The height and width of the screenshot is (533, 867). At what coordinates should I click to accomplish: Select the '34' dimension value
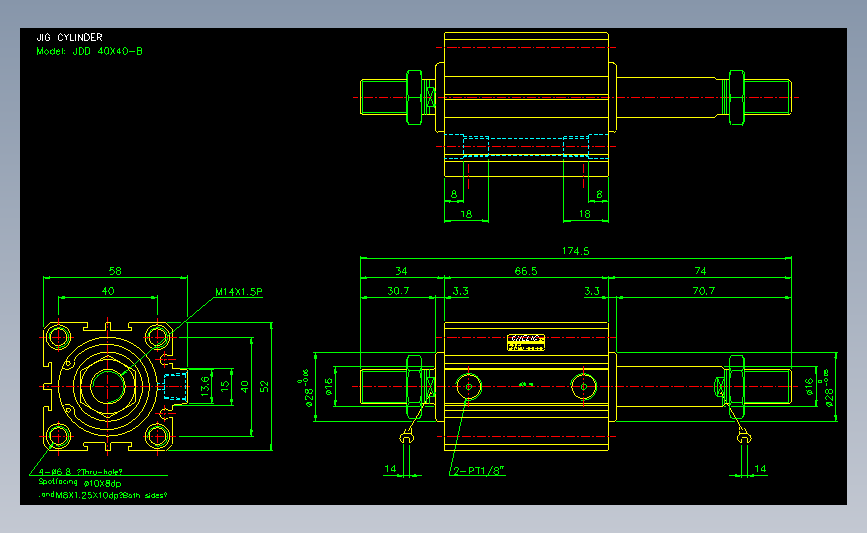click(x=401, y=271)
